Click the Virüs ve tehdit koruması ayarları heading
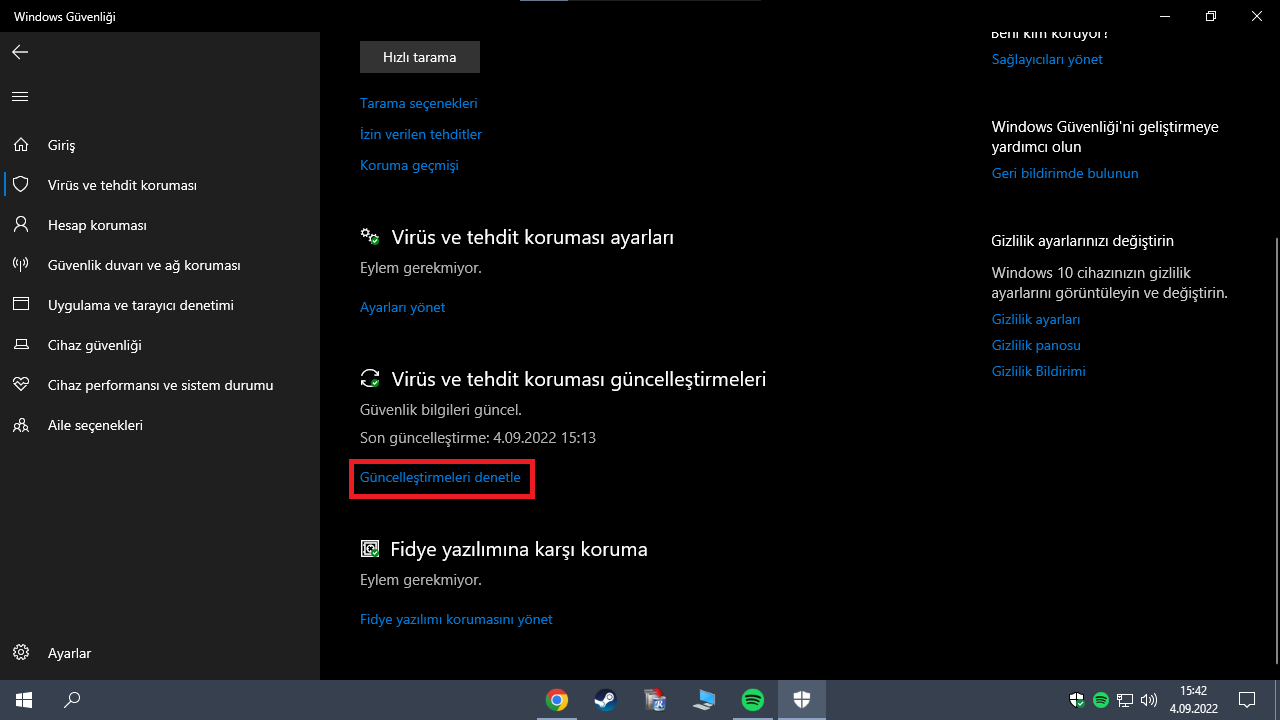This screenshot has height=720, width=1280. [x=533, y=238]
